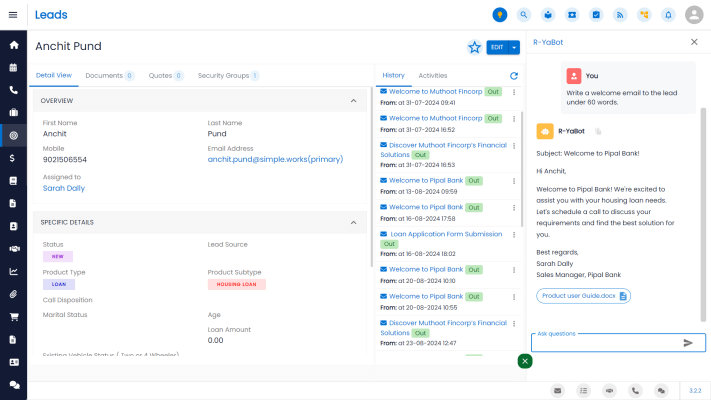The image size is (711, 400).
Task: Click the lightbulb icon in top toolbar
Action: pyautogui.click(x=499, y=15)
